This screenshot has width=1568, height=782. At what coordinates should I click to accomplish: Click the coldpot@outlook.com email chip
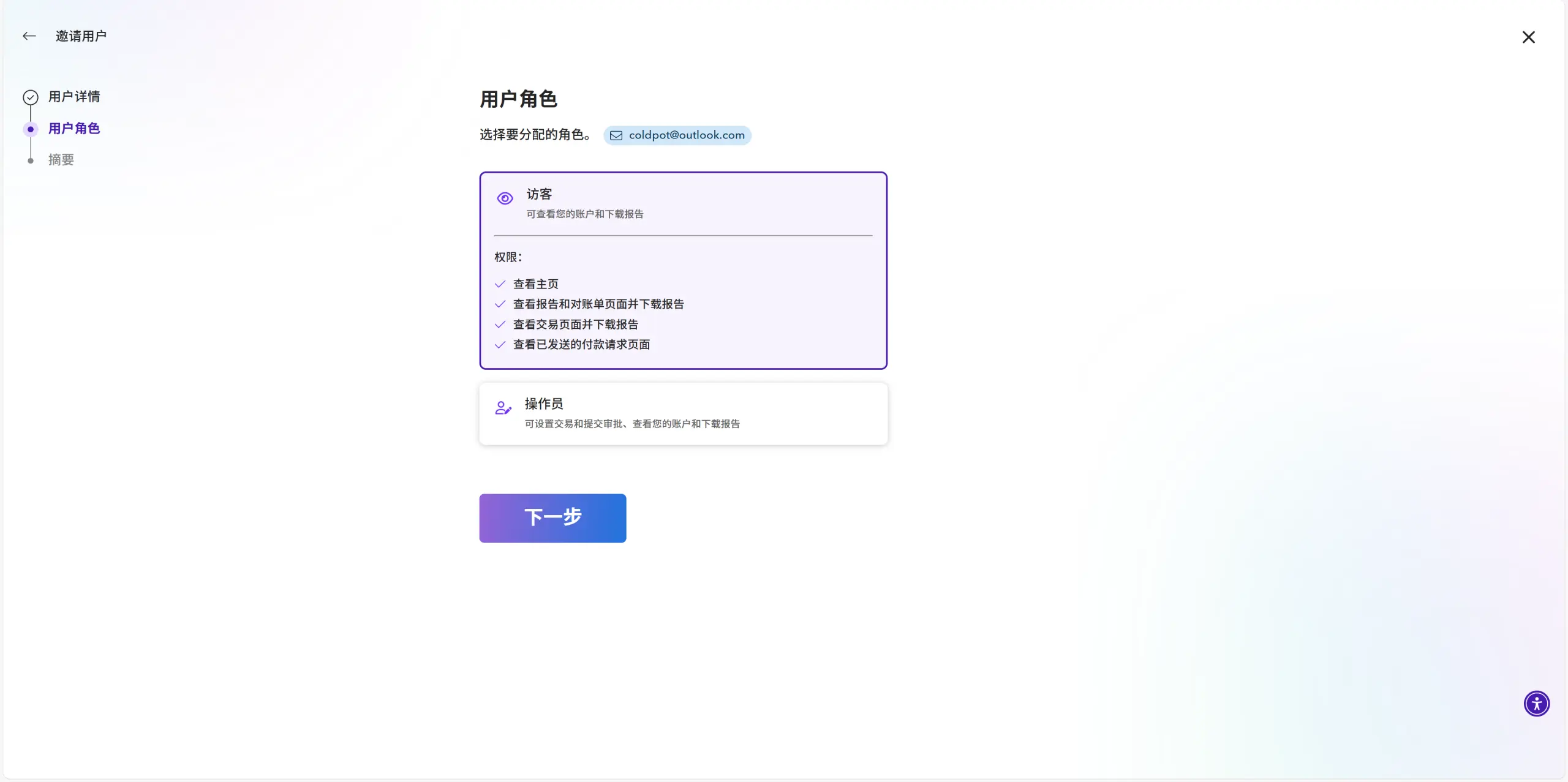pos(677,135)
